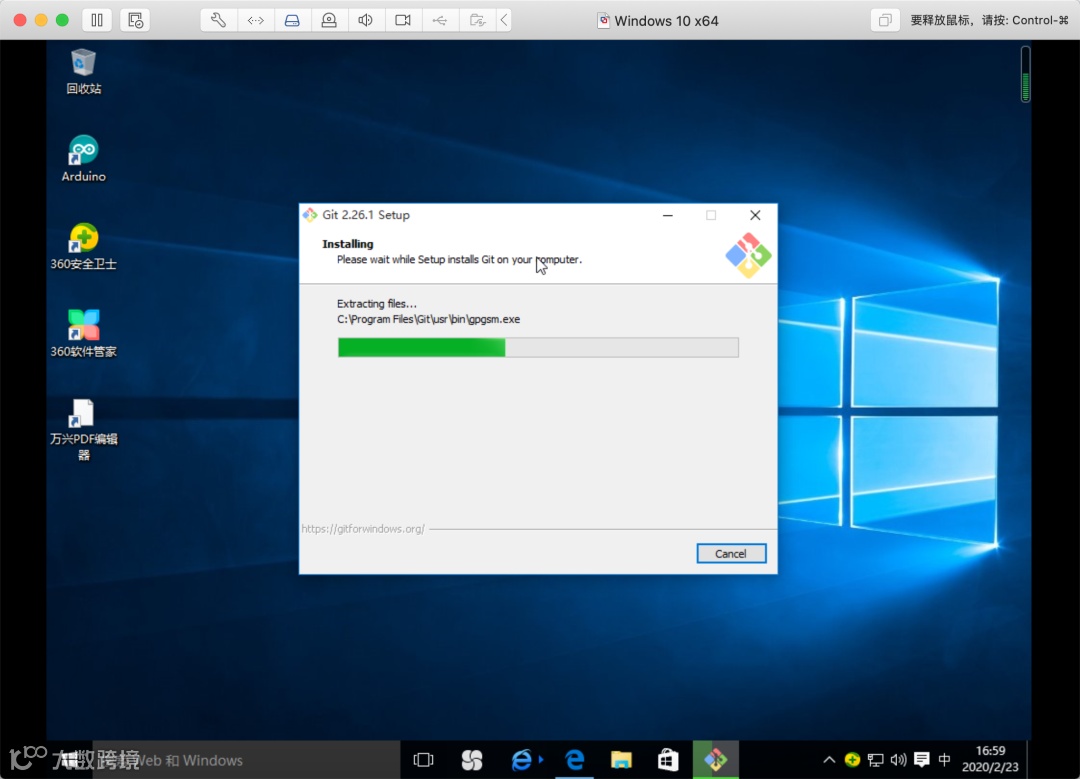The height and width of the screenshot is (779, 1080).
Task: Select the 360安全卫士 desktop shortcut
Action: tap(83, 246)
